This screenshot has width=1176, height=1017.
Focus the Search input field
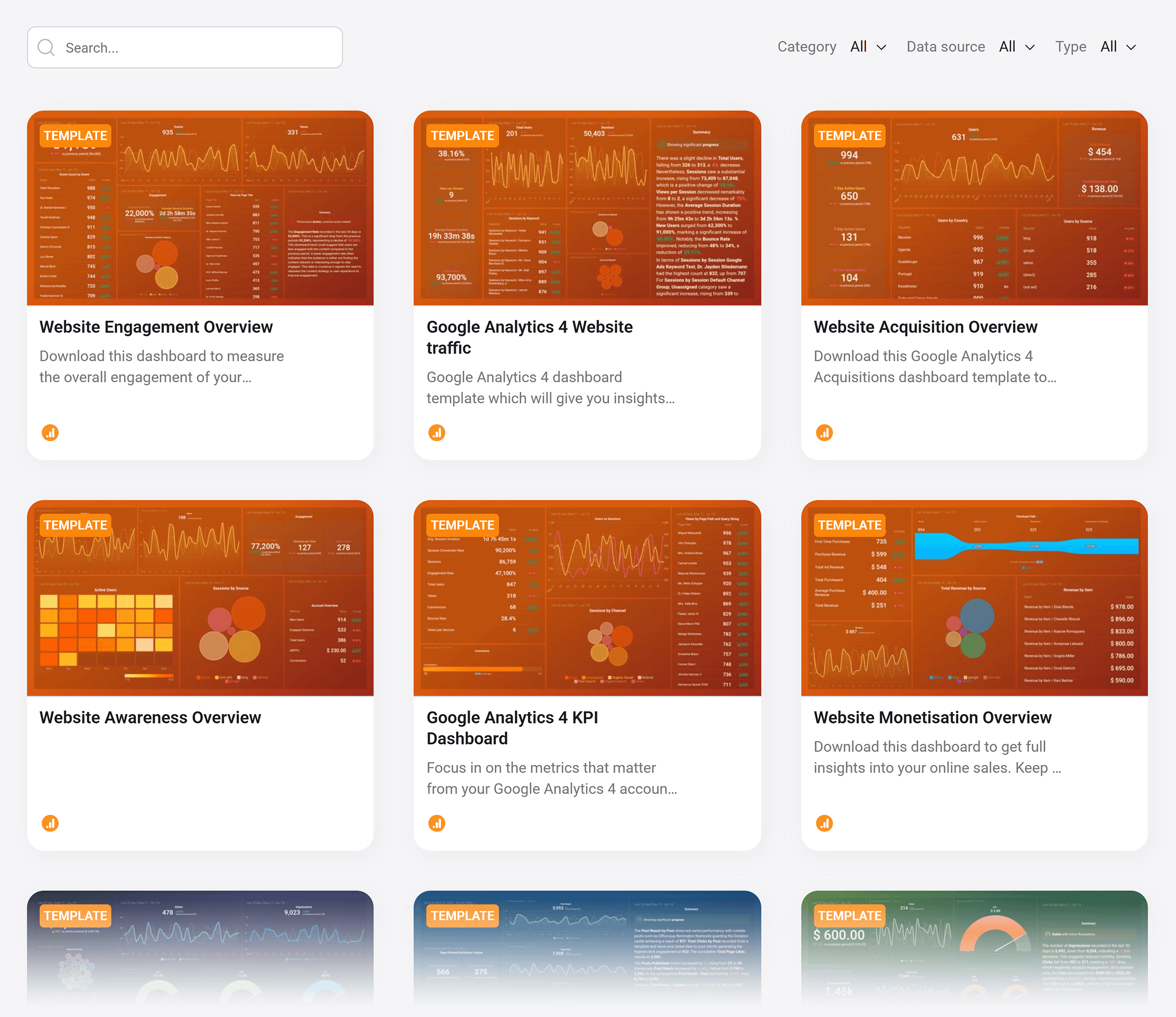coord(185,47)
